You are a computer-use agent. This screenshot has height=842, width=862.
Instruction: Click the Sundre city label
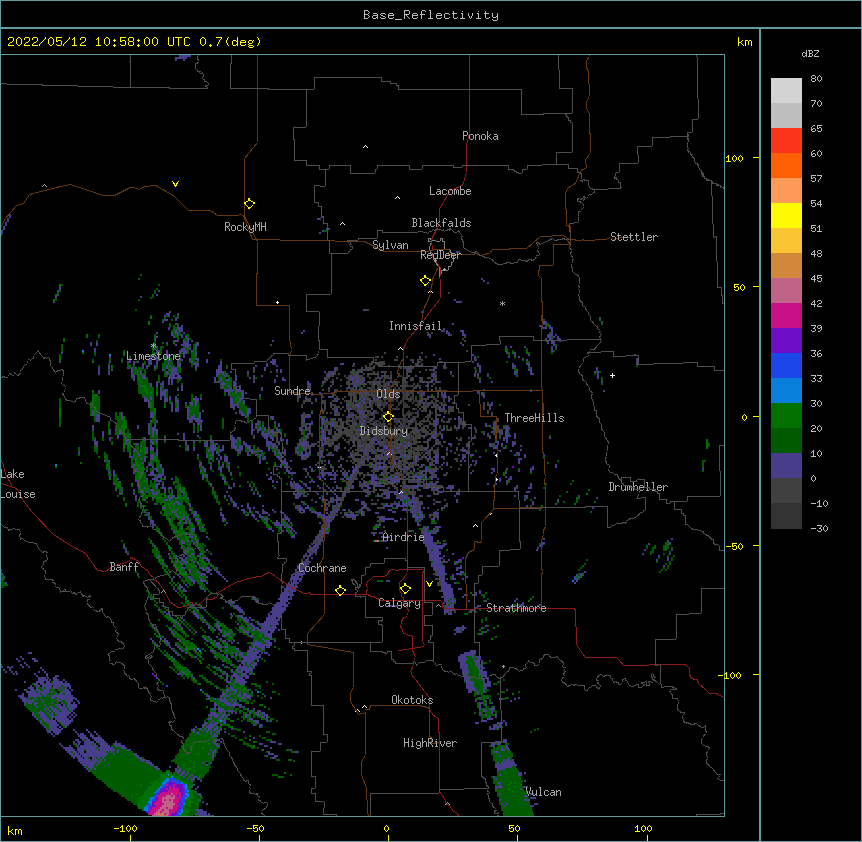[x=292, y=391]
